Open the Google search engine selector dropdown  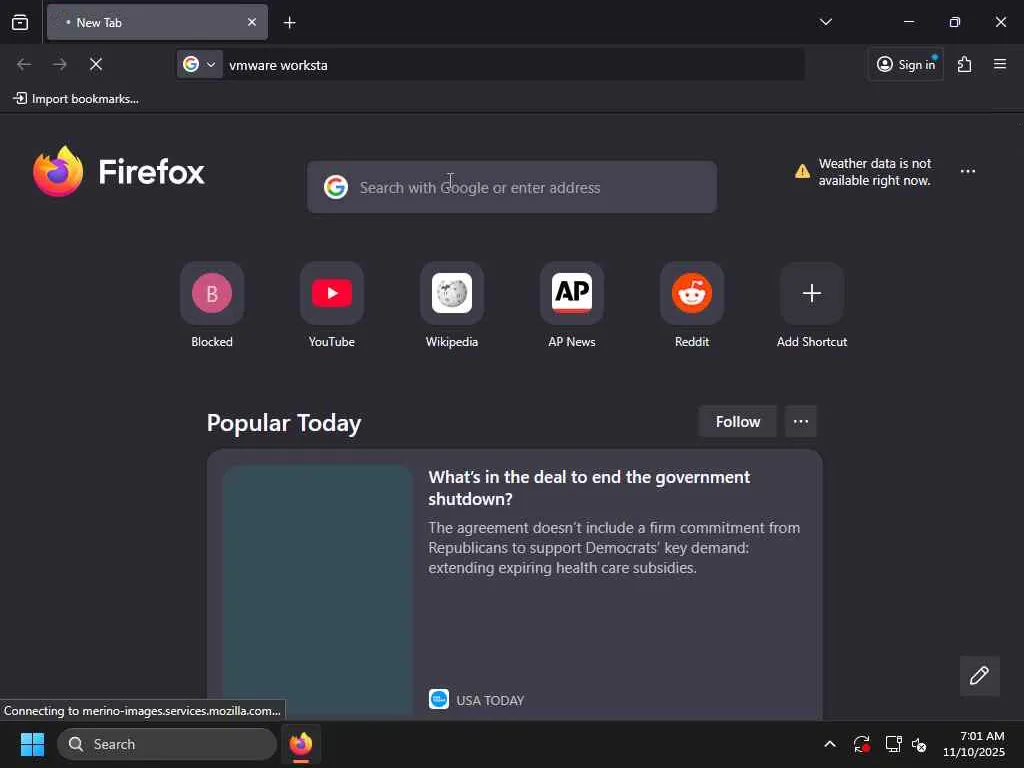(x=200, y=65)
